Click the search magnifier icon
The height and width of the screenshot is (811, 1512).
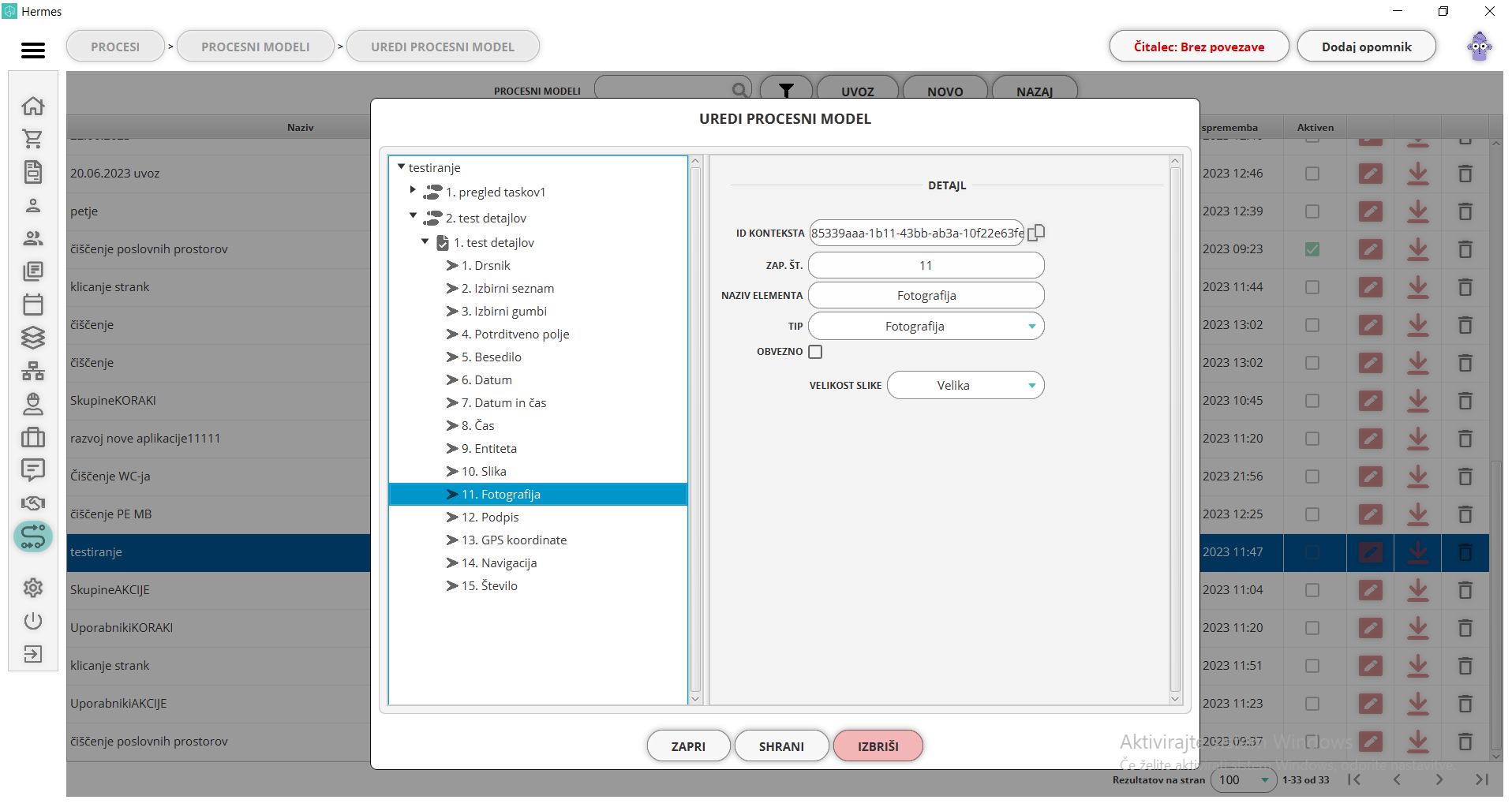739,90
